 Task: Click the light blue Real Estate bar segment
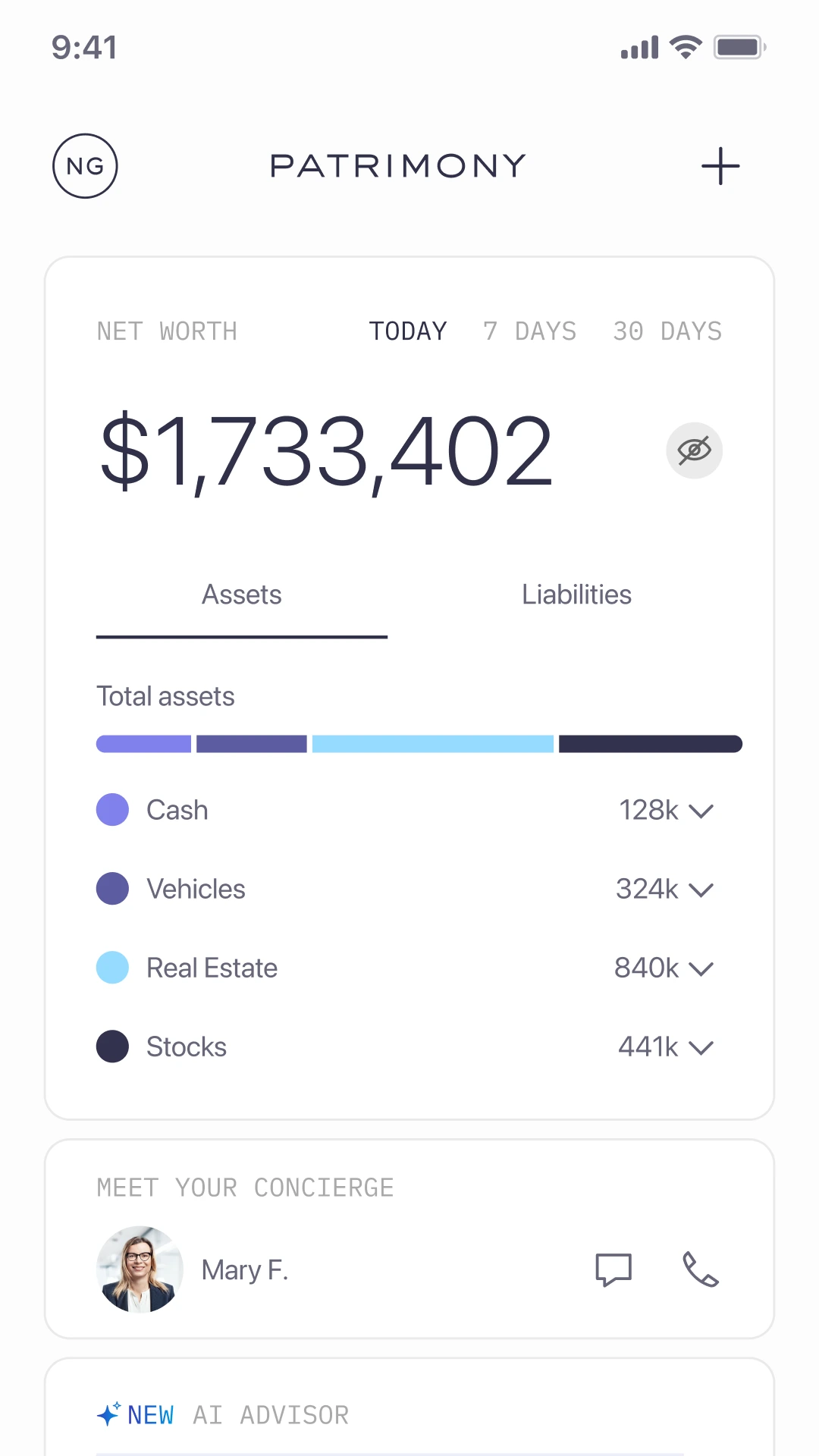432,744
